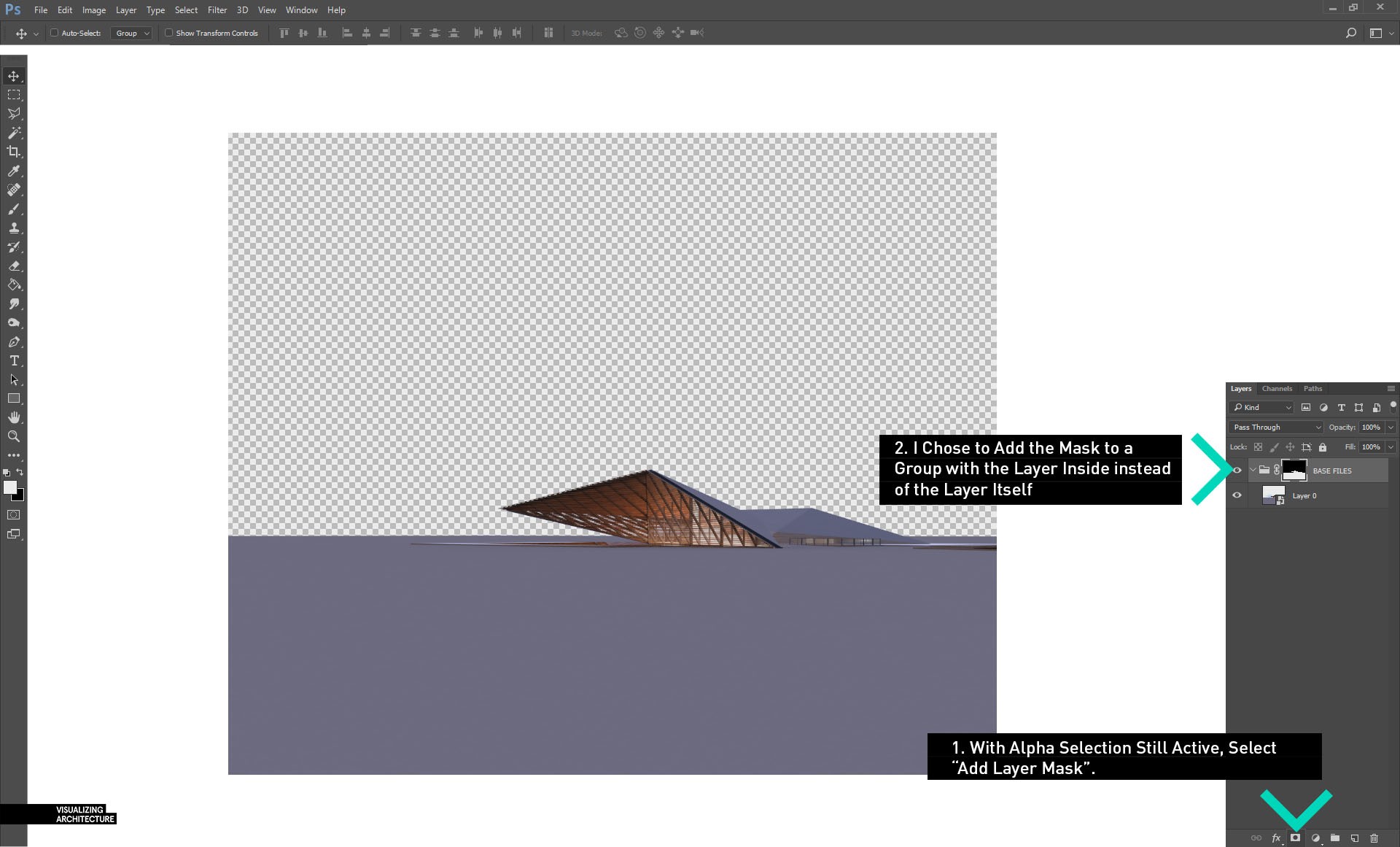
Task: Select the BASE FILES layer mask thumbnail
Action: (1294, 471)
